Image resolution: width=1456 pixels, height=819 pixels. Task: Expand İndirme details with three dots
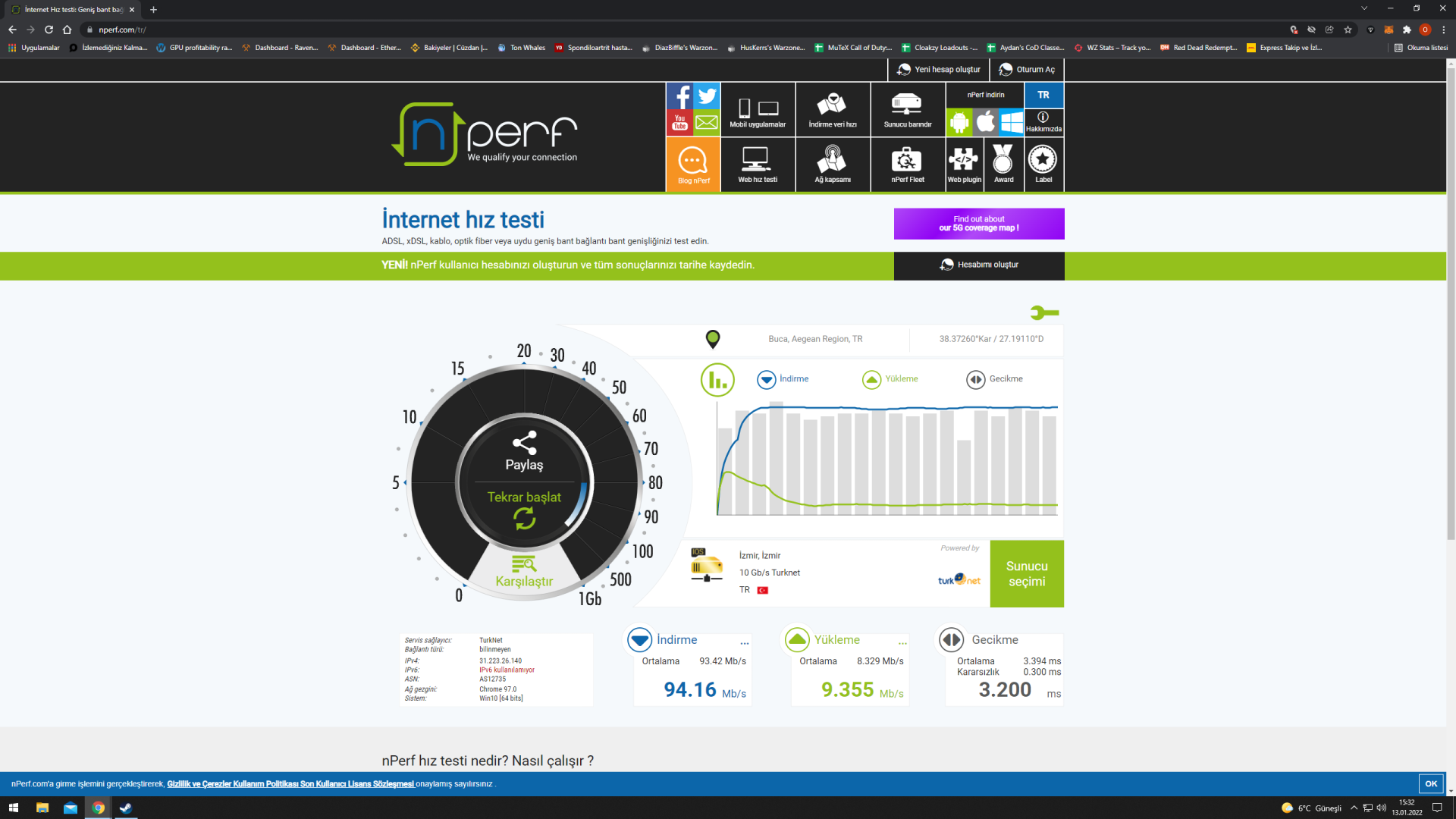(745, 643)
